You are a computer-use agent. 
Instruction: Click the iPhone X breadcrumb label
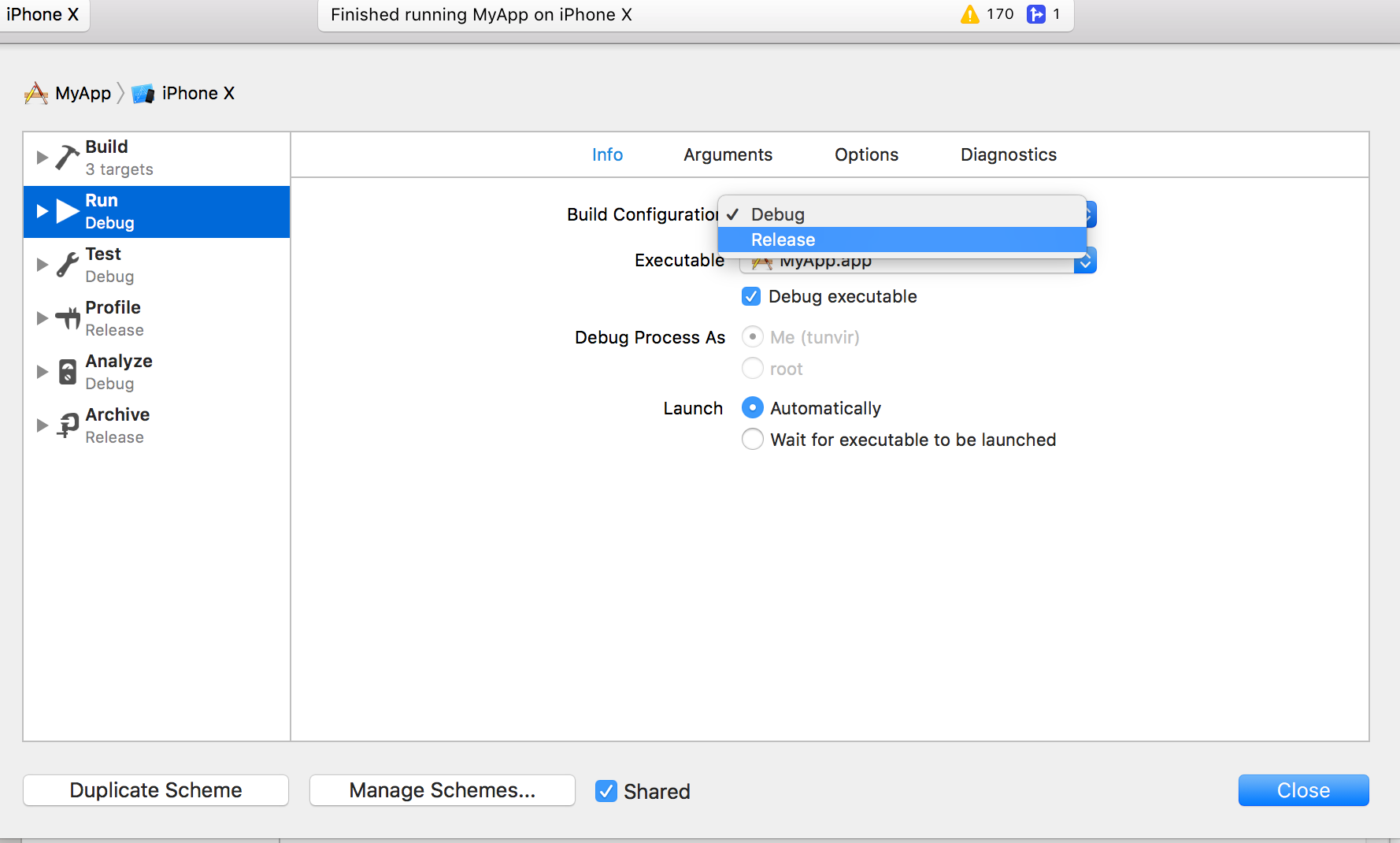[x=198, y=93]
